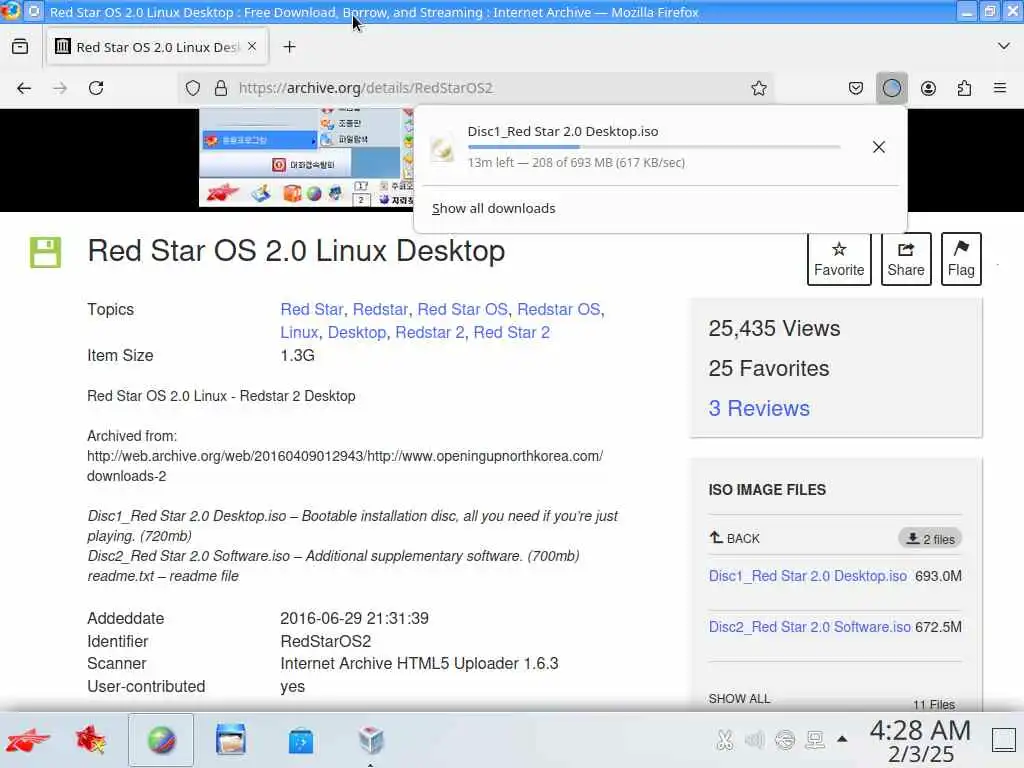Open the Red Star start menu
This screenshot has width=1024, height=768.
[x=27, y=741]
